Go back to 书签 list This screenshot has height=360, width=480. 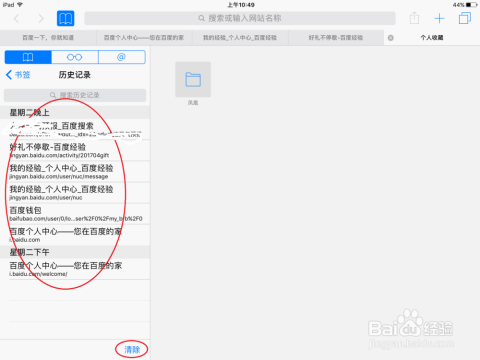click(x=18, y=75)
